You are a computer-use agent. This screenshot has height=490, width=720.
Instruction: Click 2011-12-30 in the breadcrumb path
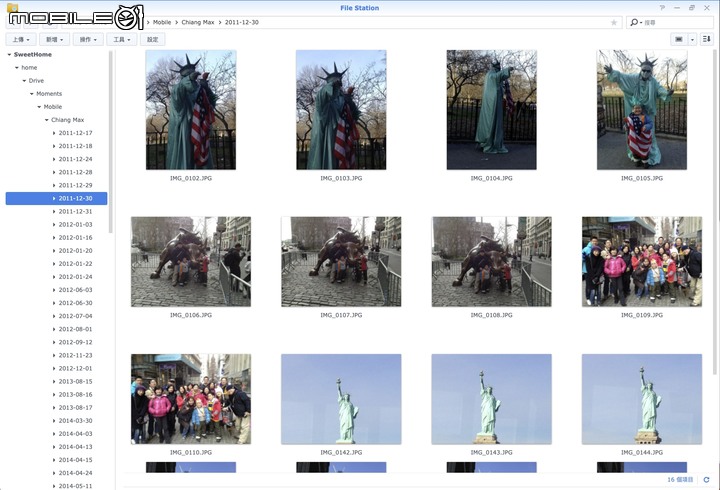point(242,23)
